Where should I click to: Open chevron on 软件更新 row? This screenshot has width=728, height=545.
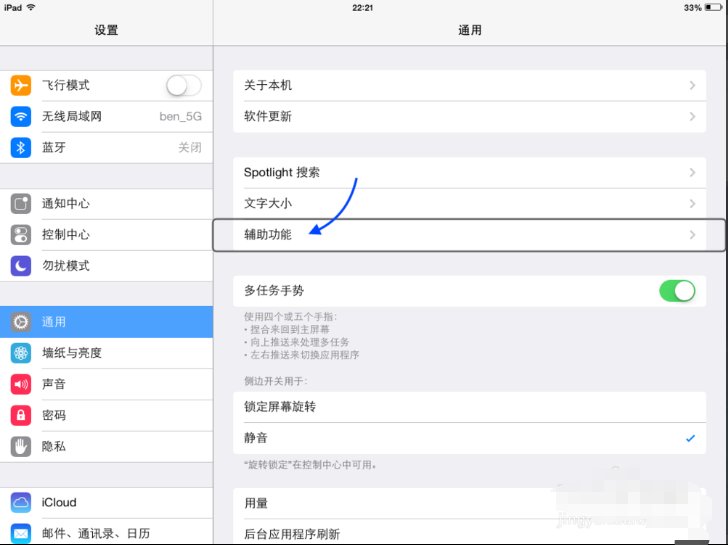pos(692,117)
